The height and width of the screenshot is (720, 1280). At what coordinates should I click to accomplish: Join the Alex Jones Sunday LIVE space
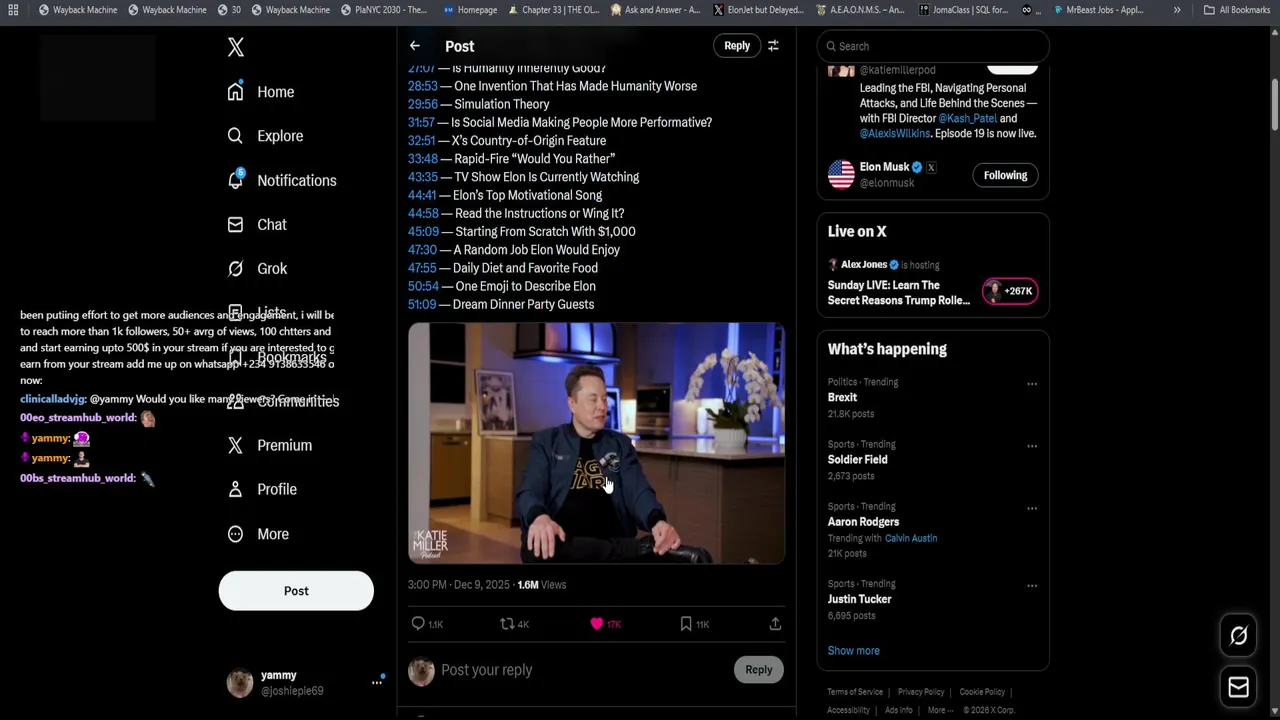click(899, 293)
